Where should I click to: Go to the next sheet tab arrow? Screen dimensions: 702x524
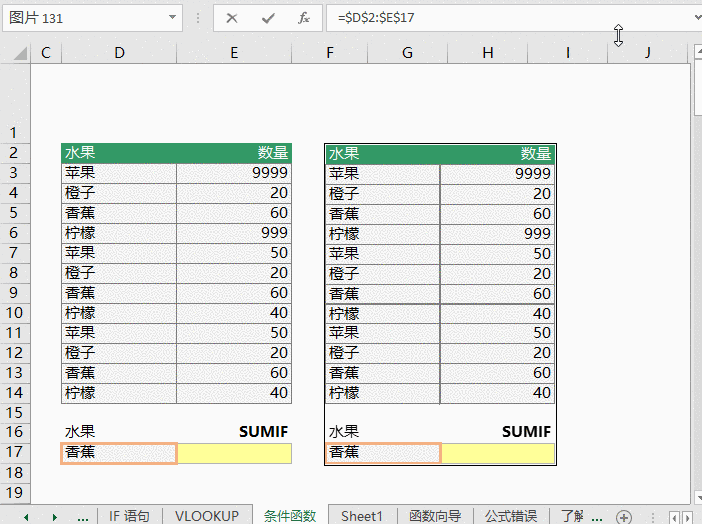[x=55, y=517]
